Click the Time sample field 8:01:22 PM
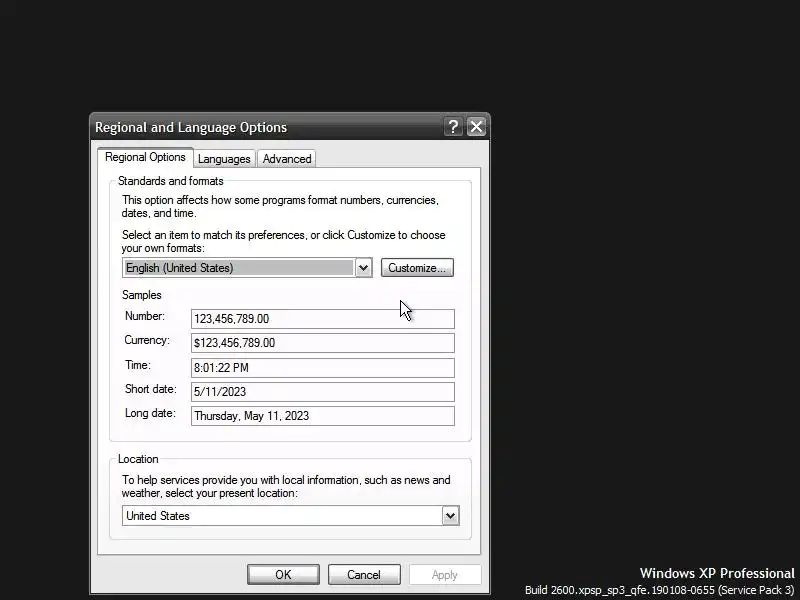 322,368
